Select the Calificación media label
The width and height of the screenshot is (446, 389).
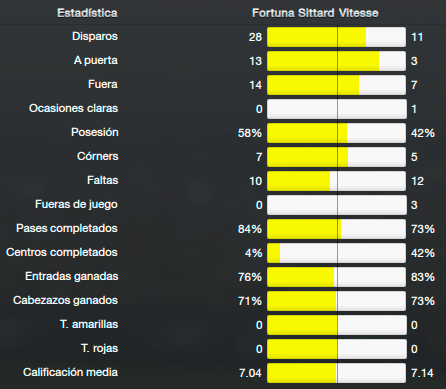coord(70,372)
